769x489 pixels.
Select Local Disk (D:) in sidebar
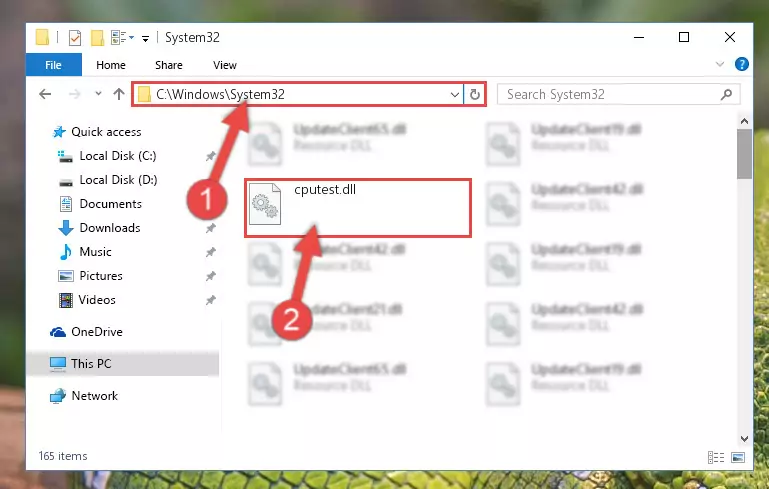click(118, 180)
